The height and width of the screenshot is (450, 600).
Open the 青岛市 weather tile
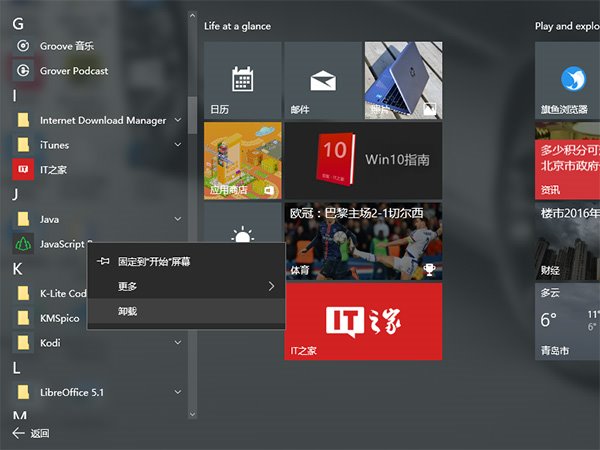coord(567,321)
